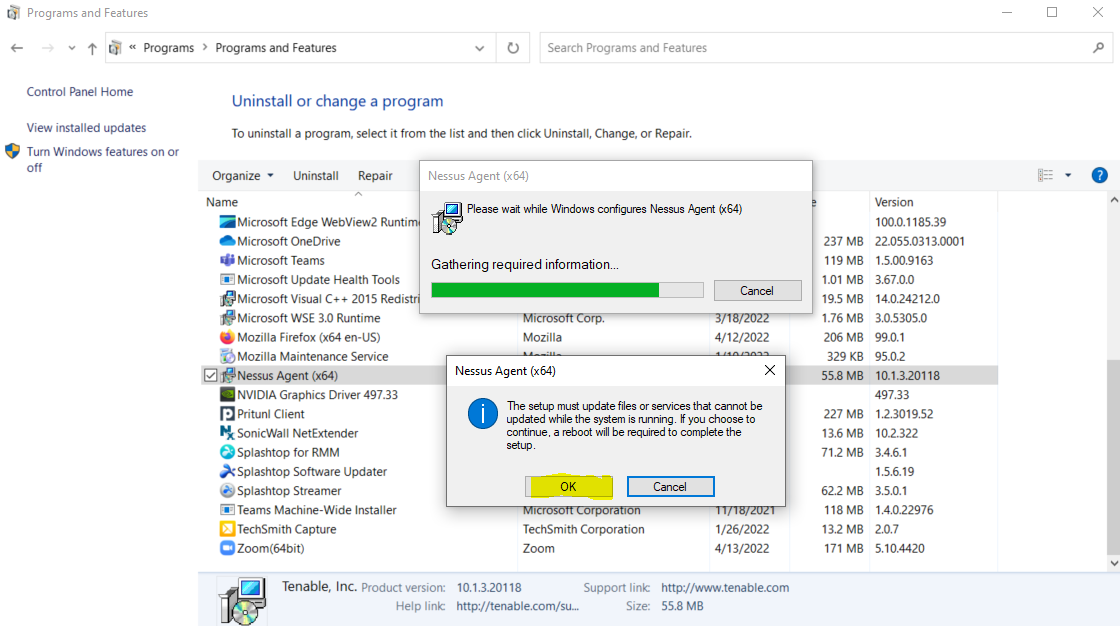1120x626 pixels.
Task: Click the installer icon in the progress dialog
Action: click(448, 218)
